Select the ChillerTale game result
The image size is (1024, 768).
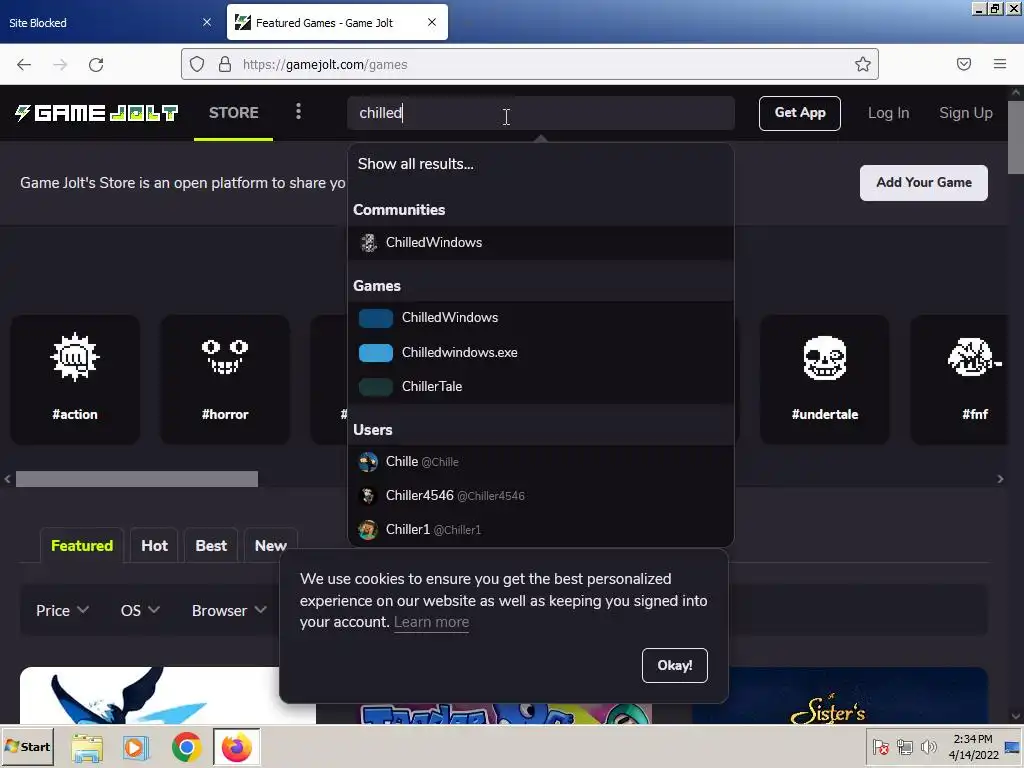point(541,387)
